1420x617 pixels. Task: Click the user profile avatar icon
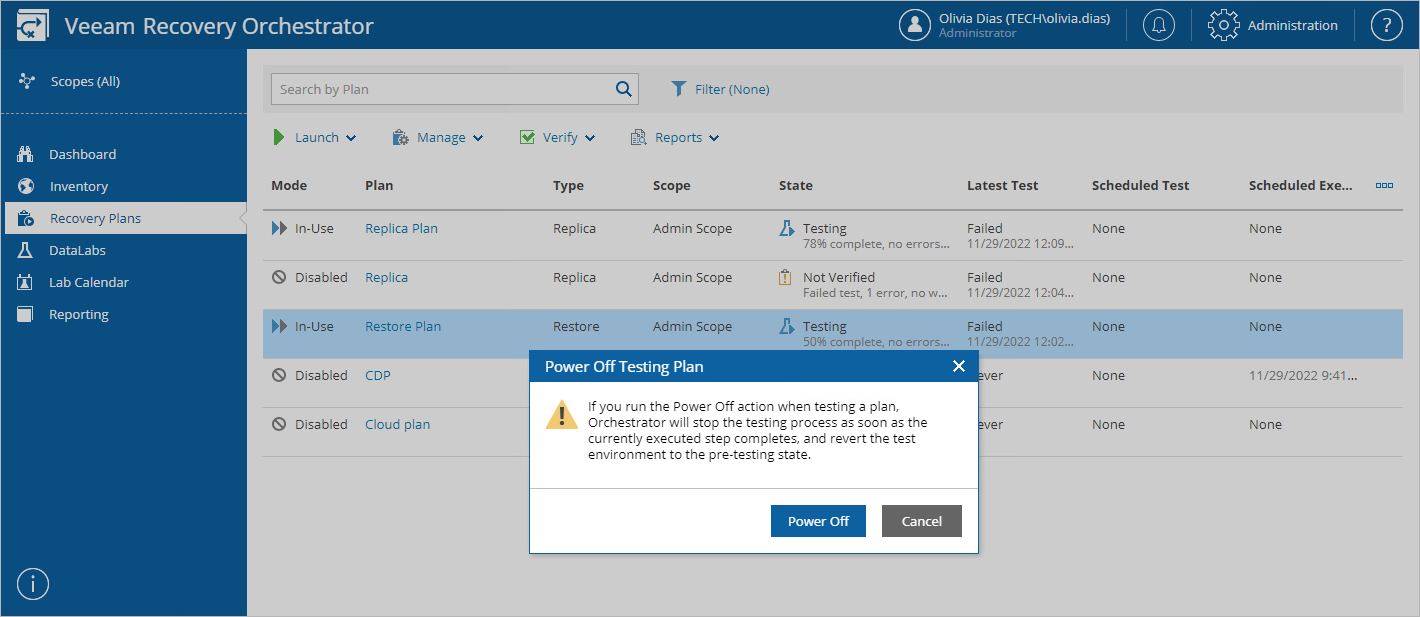[x=915, y=26]
